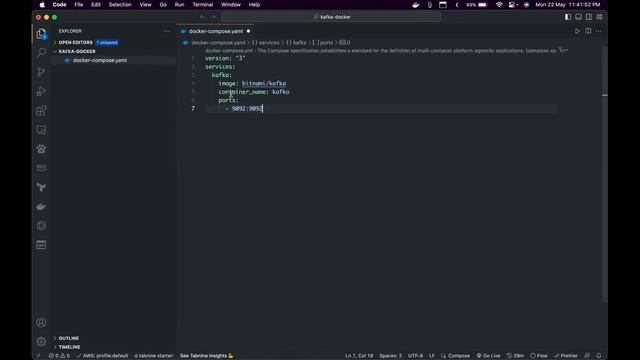Open editor More Actions ellipsis

(599, 31)
